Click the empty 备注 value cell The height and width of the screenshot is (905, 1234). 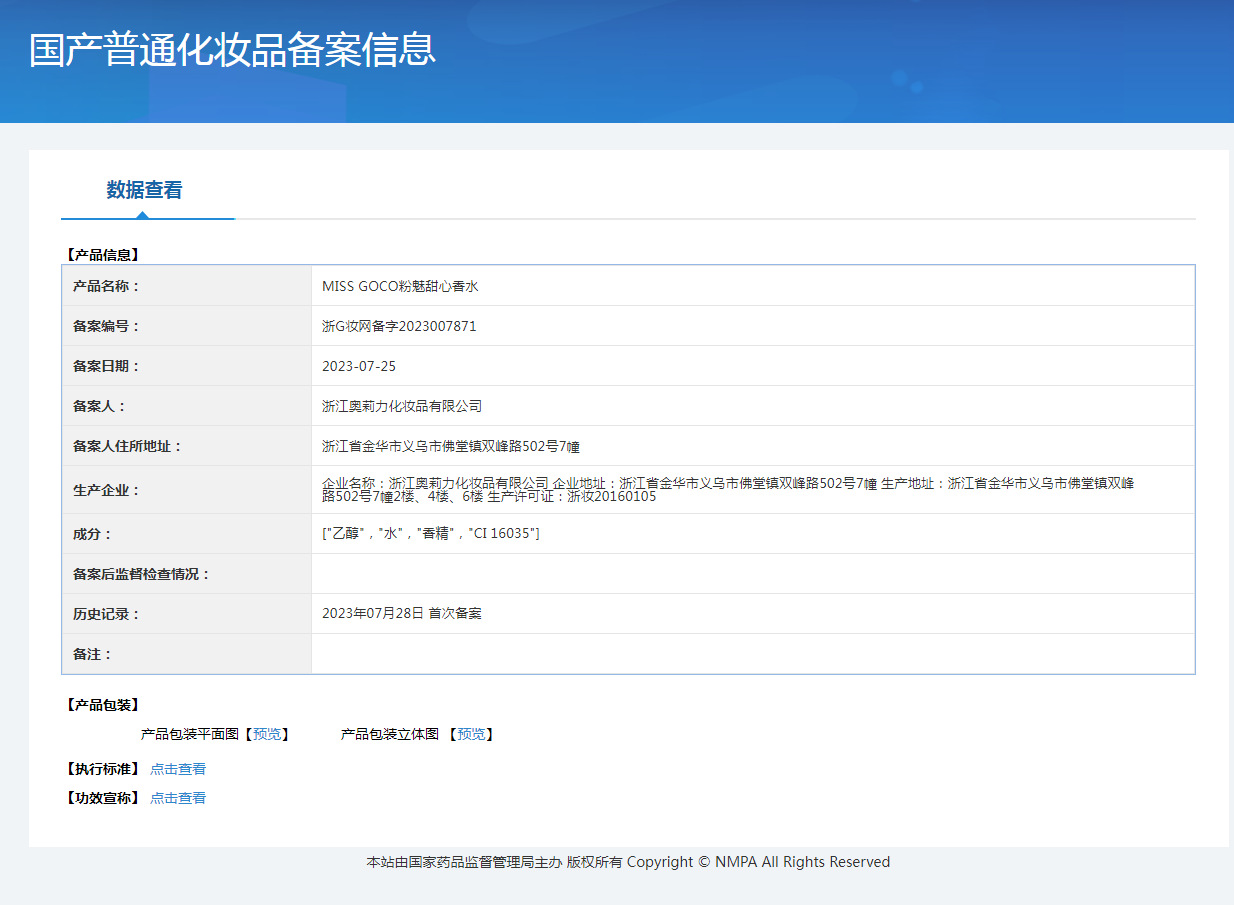[753, 654]
